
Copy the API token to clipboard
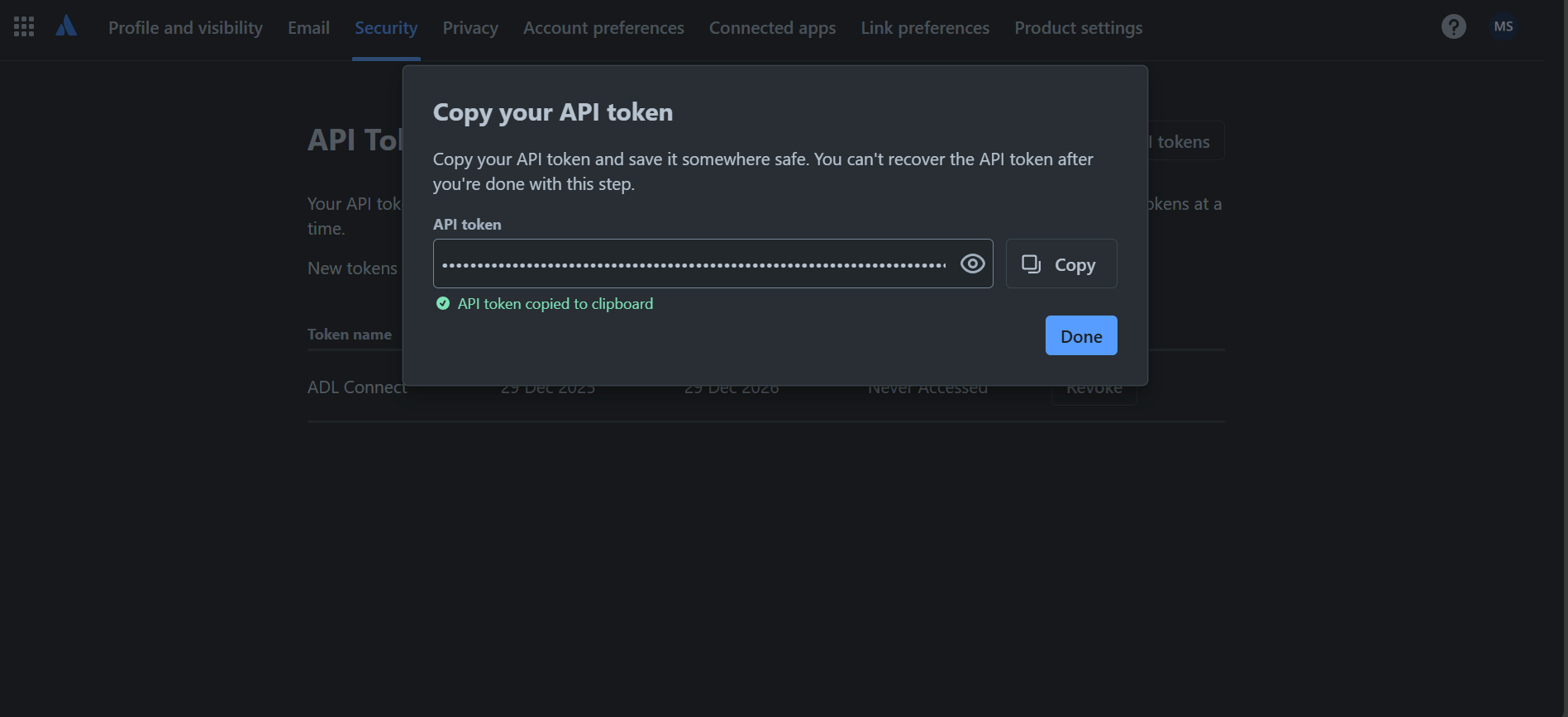click(x=1061, y=264)
